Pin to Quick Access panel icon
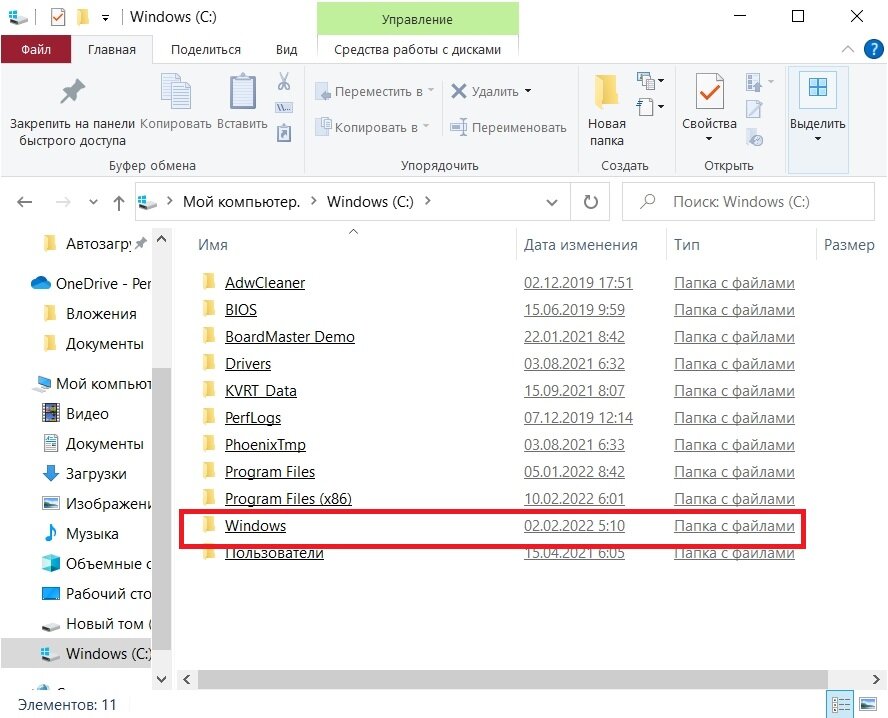The image size is (888, 718). pos(72,92)
